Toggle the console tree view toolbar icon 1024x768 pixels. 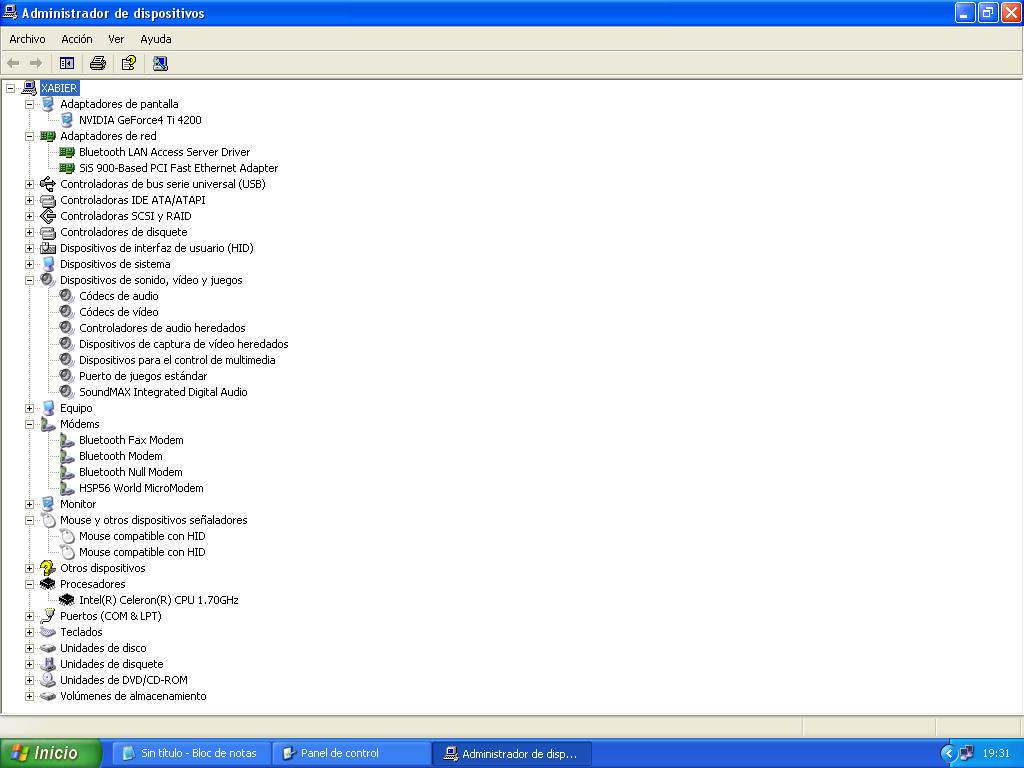click(x=67, y=63)
